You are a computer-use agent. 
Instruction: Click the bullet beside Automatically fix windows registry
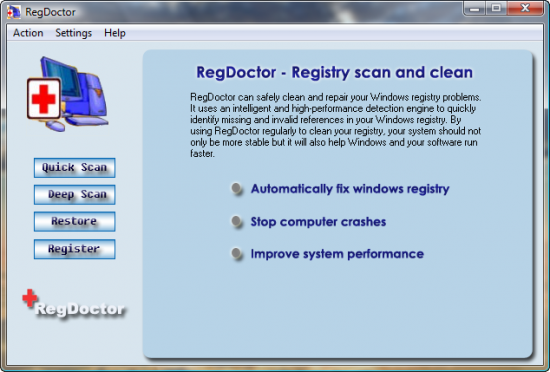237,189
